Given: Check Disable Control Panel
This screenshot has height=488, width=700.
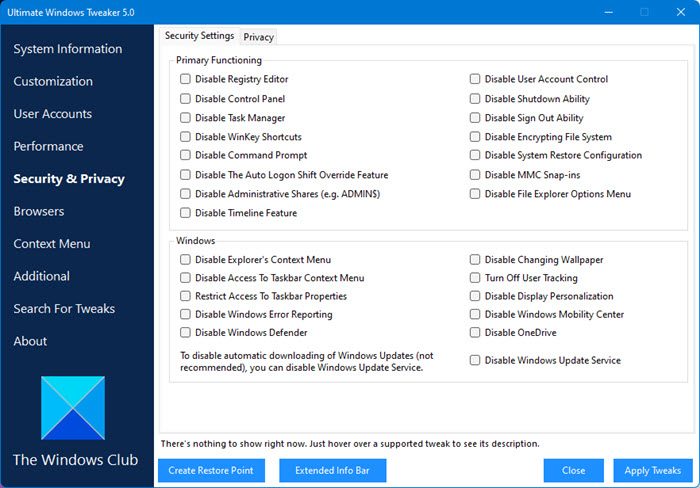Looking at the screenshot, I should [185, 99].
